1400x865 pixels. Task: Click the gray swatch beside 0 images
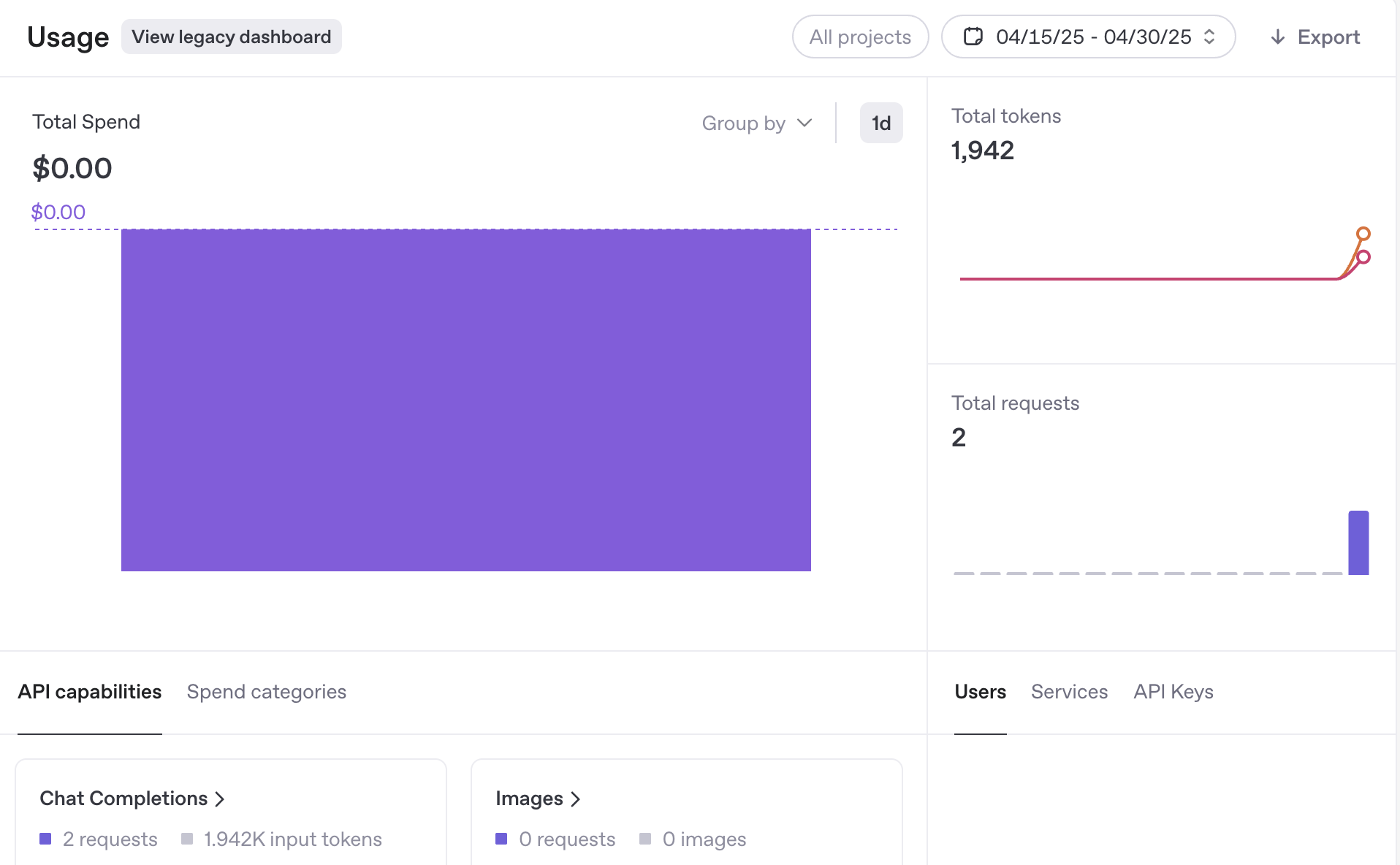pyautogui.click(x=645, y=839)
